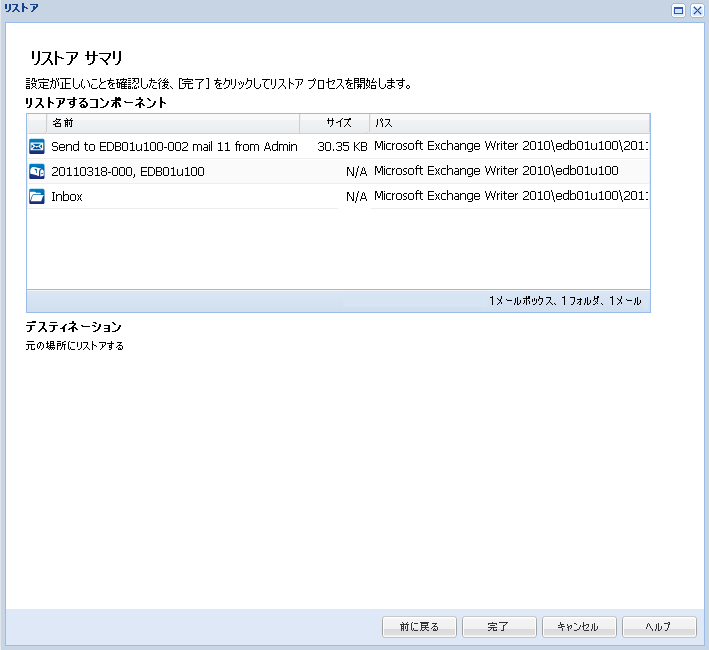The width and height of the screenshot is (709, 650).
Task: Select the 'Inbox' row name
Action: point(67,197)
